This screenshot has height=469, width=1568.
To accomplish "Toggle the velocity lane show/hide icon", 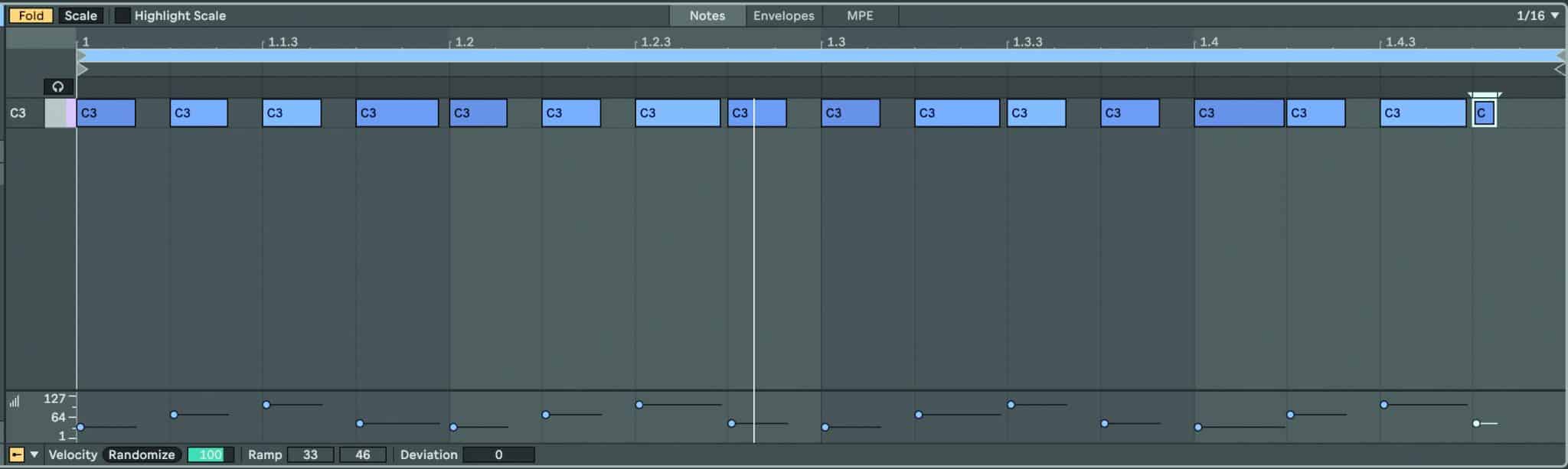I will coord(16,454).
